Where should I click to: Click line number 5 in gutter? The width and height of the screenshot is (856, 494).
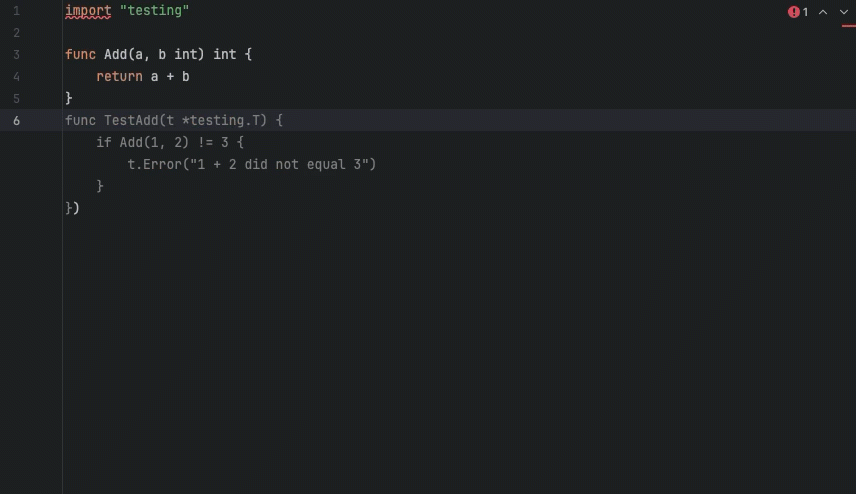click(16, 99)
